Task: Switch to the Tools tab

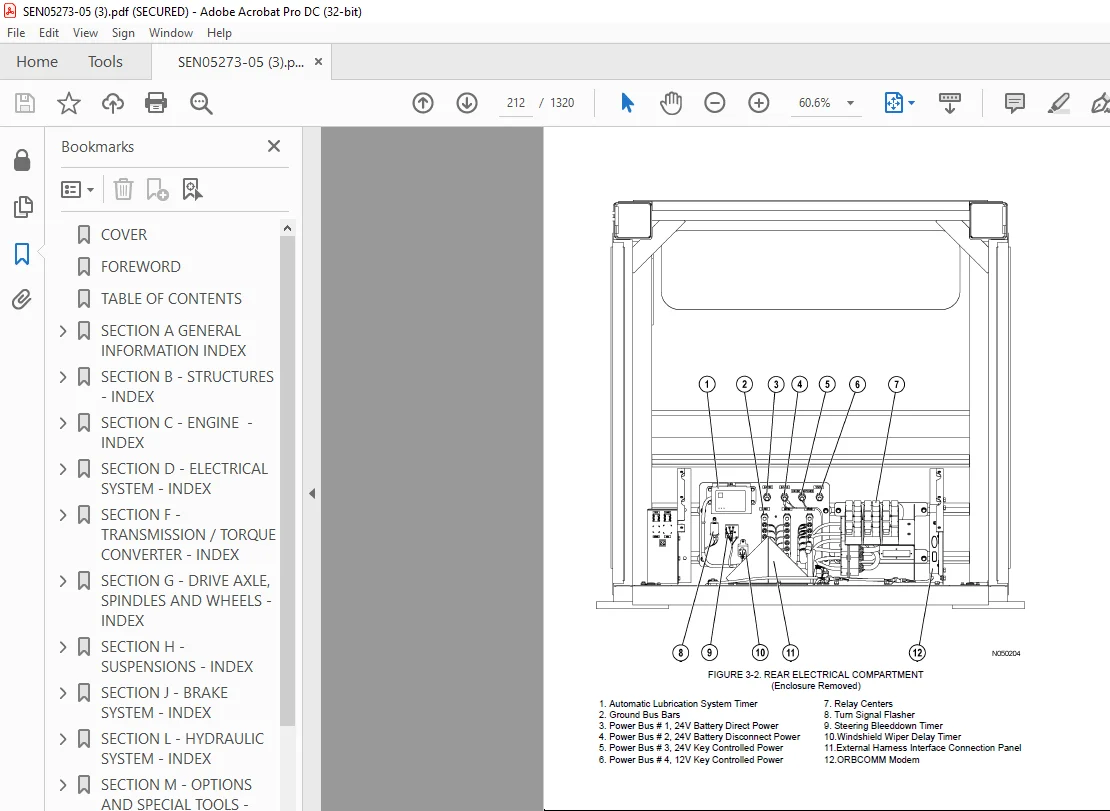Action: pos(105,62)
